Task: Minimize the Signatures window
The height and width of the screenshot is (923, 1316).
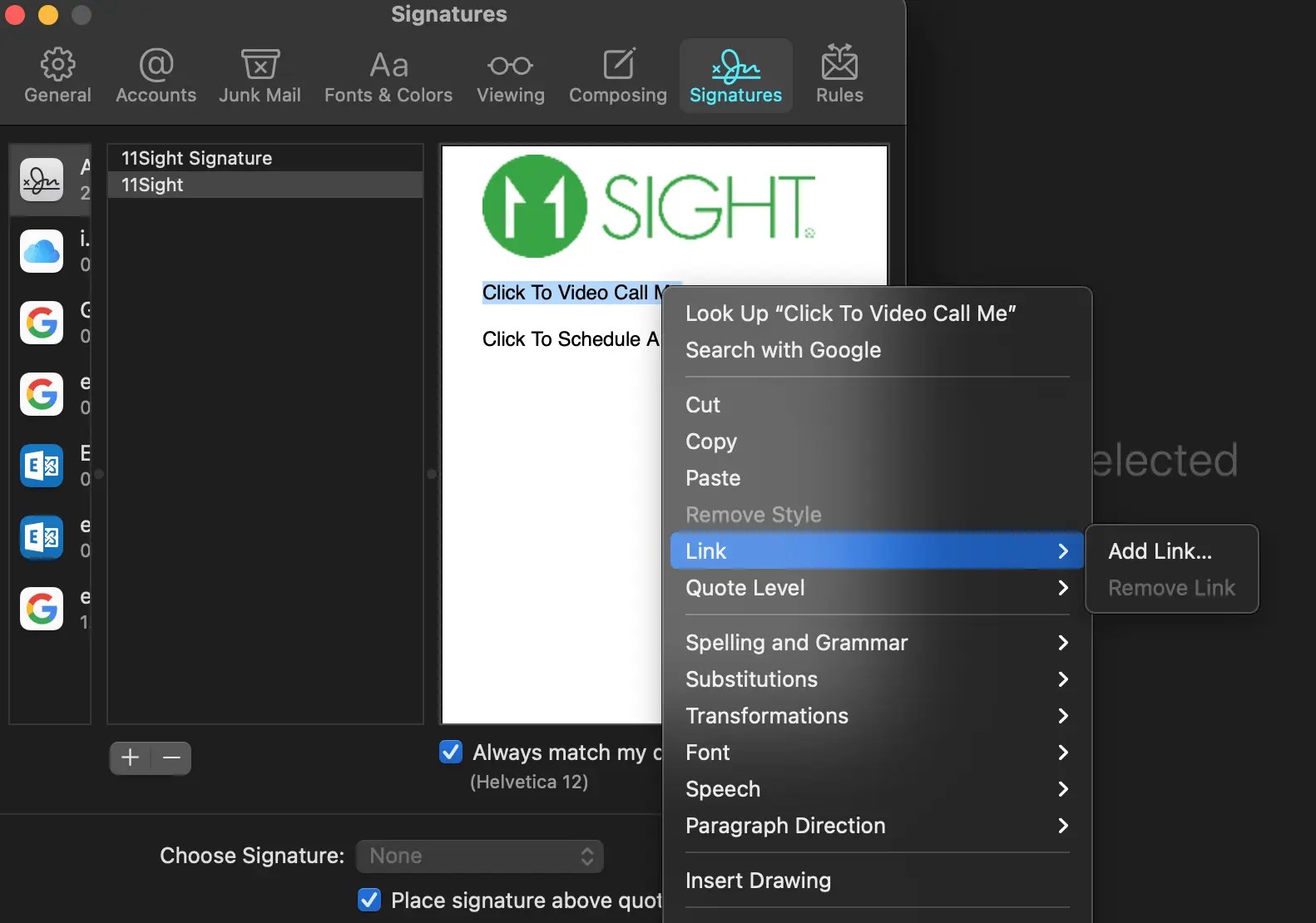Action: [x=48, y=14]
